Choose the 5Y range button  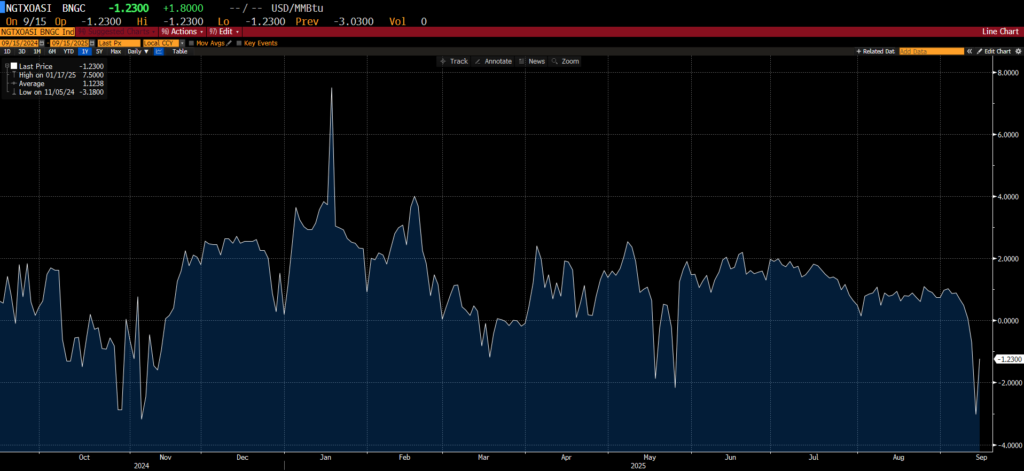coord(99,51)
